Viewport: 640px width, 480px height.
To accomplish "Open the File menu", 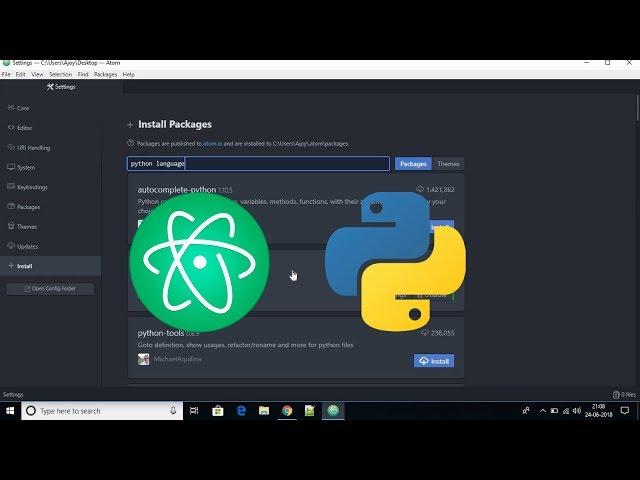I will 6,74.
